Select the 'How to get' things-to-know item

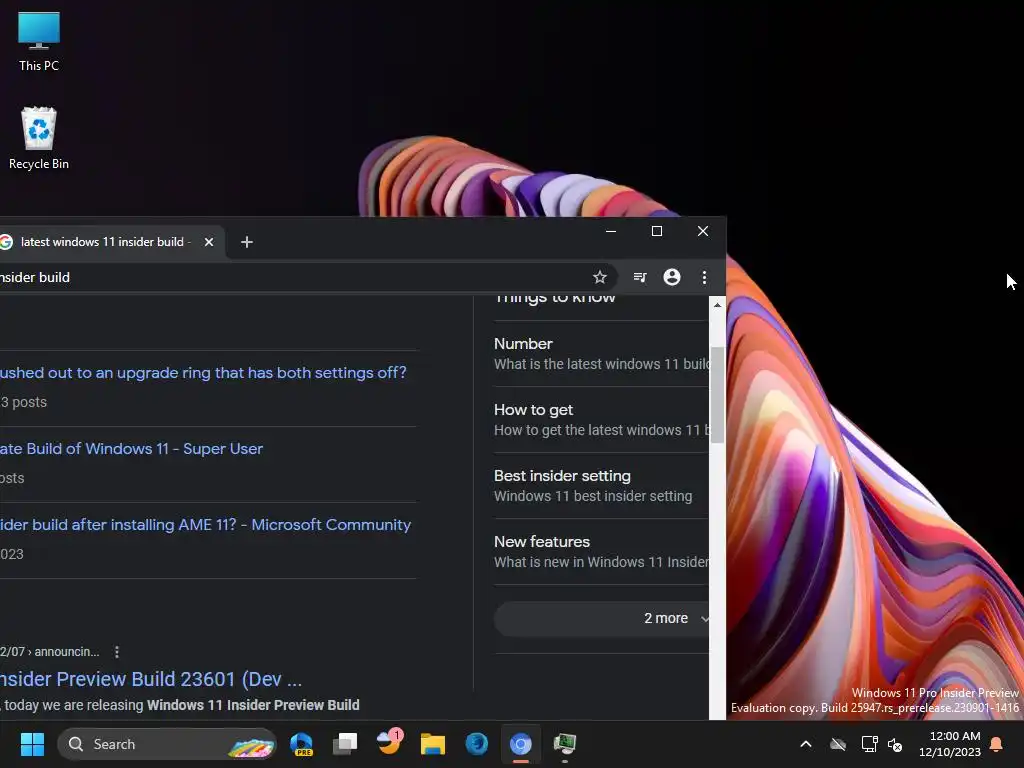[x=601, y=419]
